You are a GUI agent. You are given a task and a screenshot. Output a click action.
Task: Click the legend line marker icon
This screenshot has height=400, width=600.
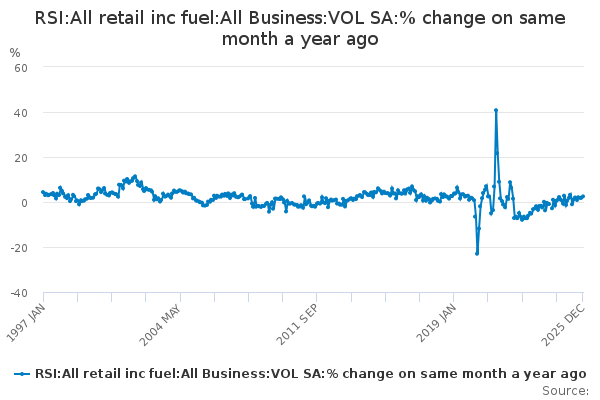coord(22,374)
